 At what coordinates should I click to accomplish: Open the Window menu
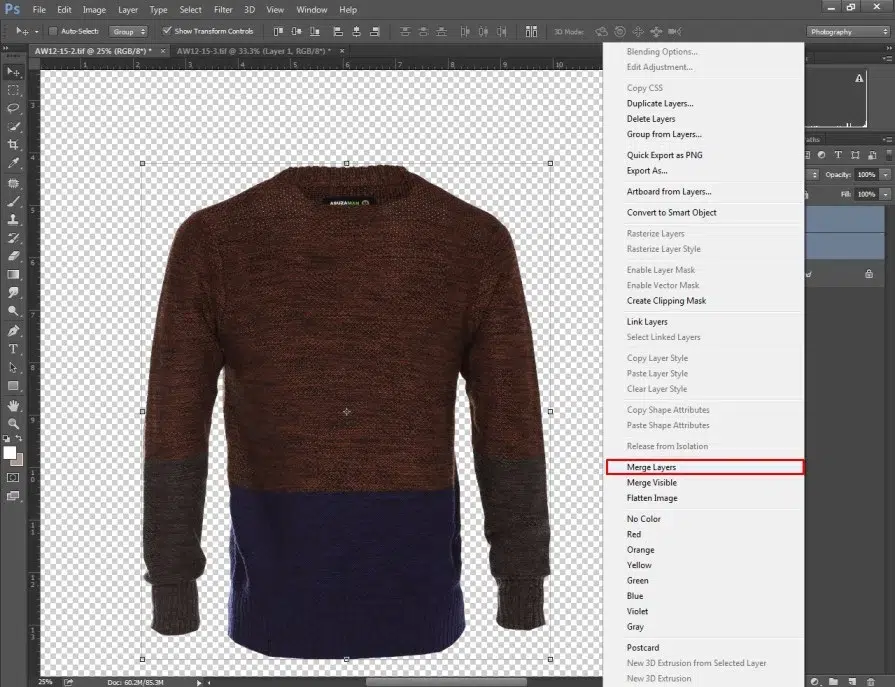click(312, 10)
